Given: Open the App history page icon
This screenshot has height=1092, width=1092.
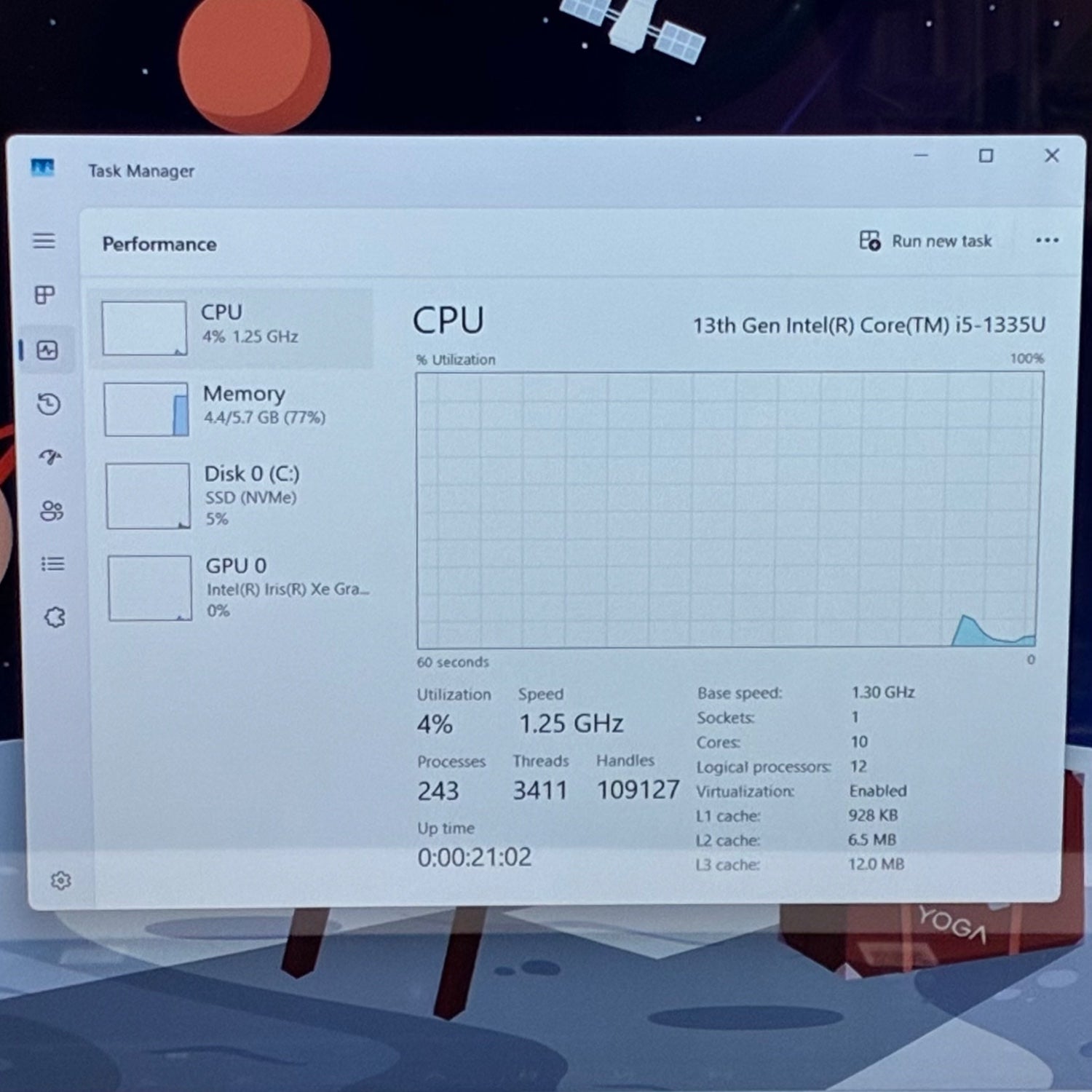Looking at the screenshot, I should click(x=49, y=404).
